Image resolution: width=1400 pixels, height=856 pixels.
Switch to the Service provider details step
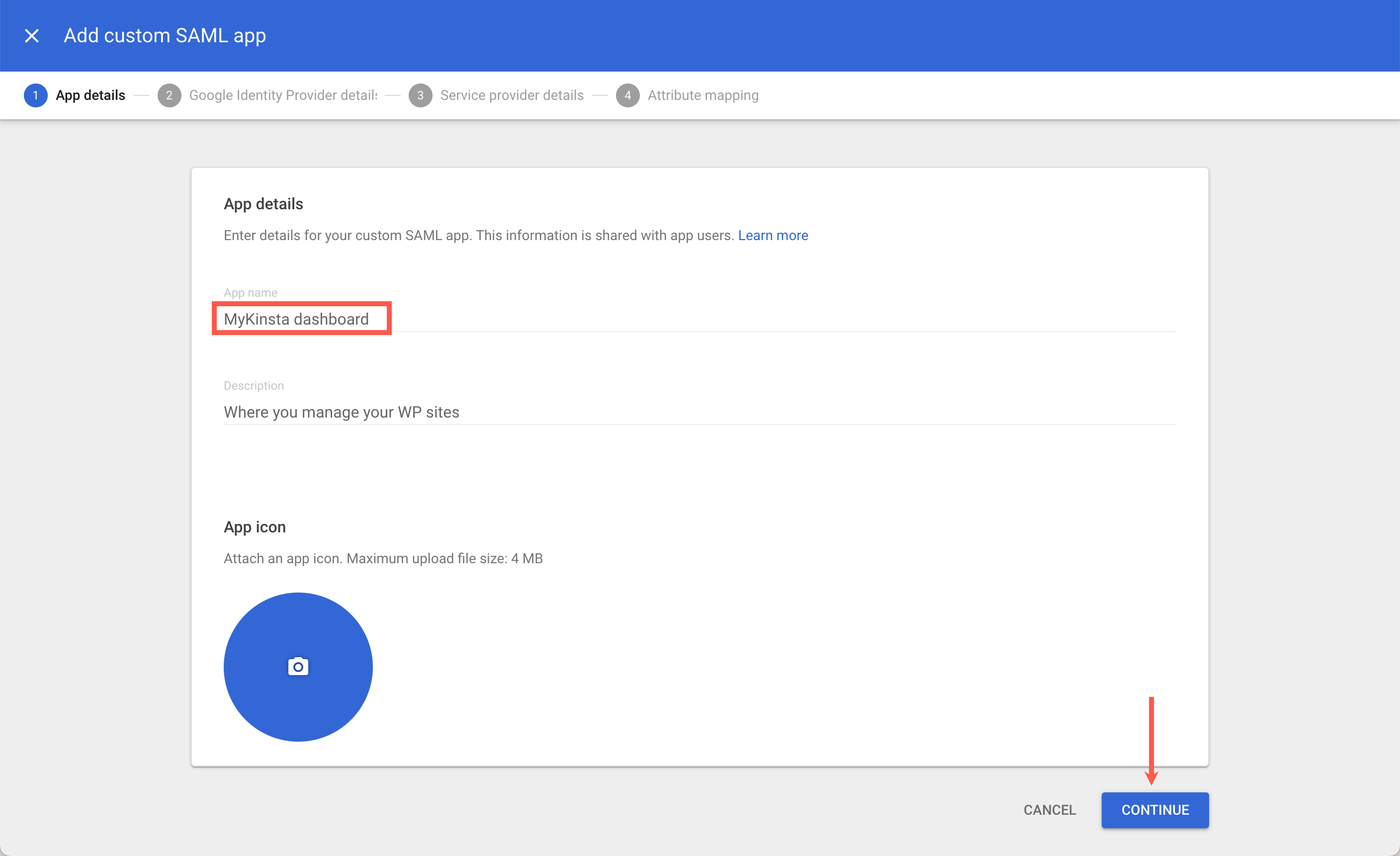click(x=512, y=95)
